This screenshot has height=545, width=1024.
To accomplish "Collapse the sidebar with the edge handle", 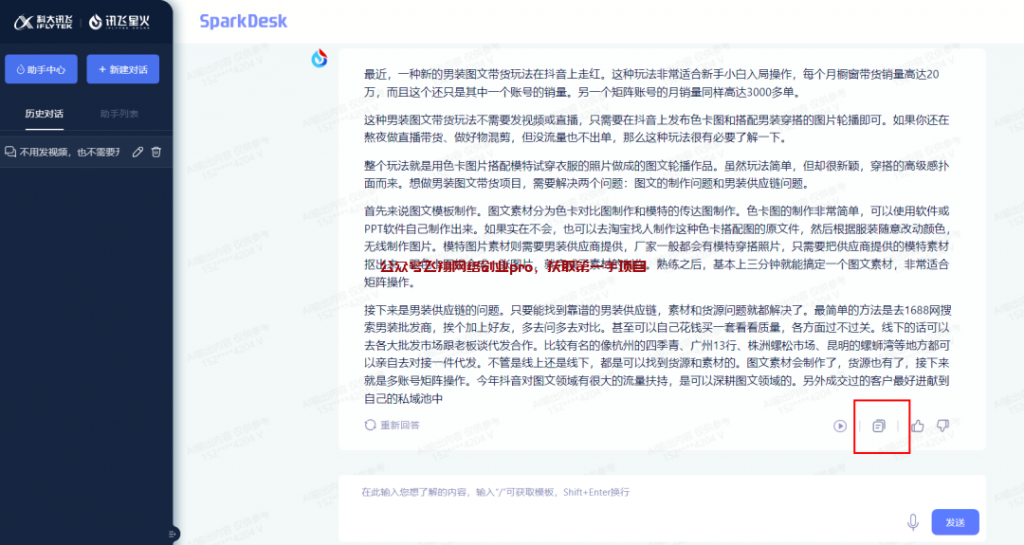I will [x=173, y=533].
